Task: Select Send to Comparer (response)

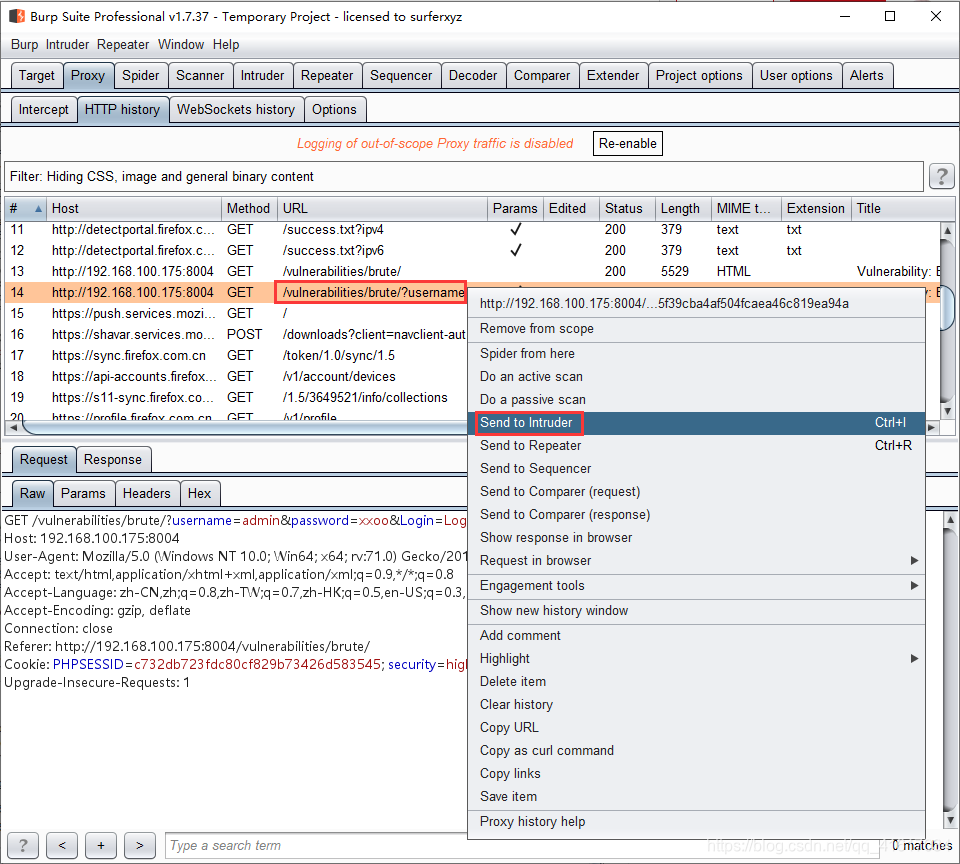Action: [696, 514]
